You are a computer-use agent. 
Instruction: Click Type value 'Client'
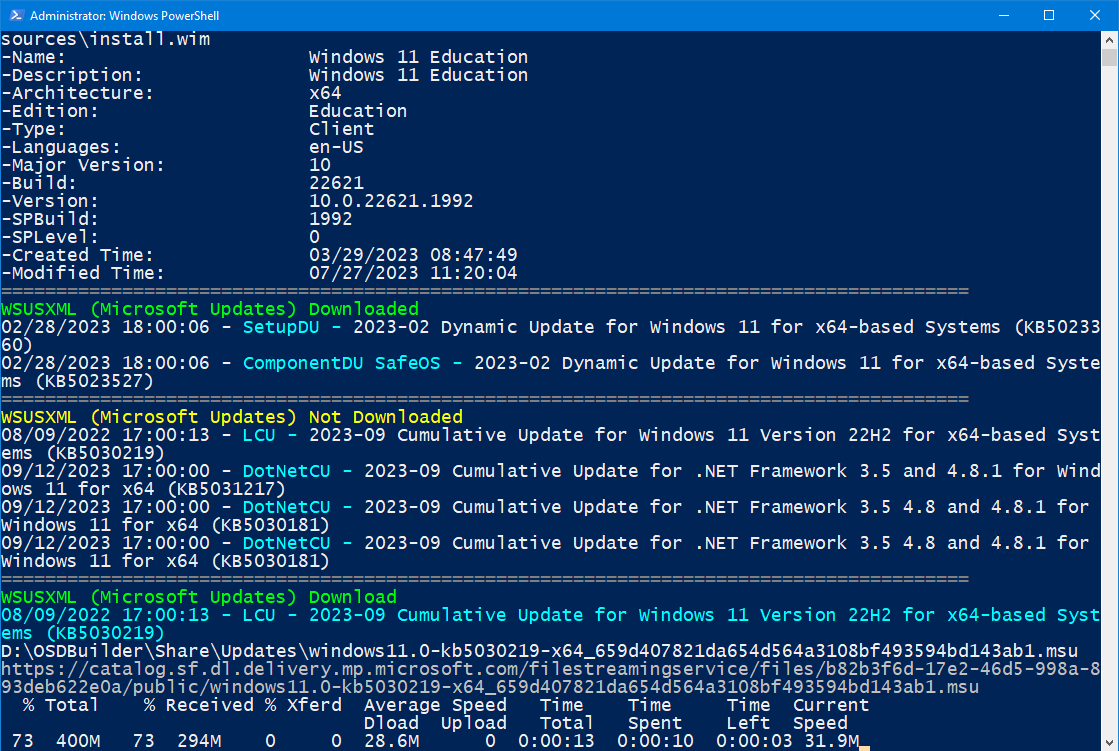coord(341,129)
